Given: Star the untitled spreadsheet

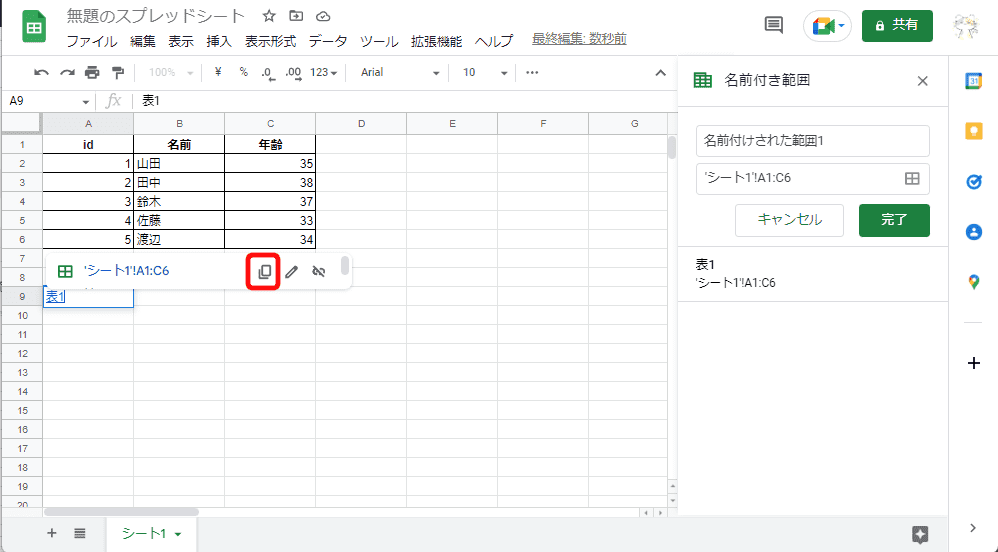Looking at the screenshot, I should (269, 16).
